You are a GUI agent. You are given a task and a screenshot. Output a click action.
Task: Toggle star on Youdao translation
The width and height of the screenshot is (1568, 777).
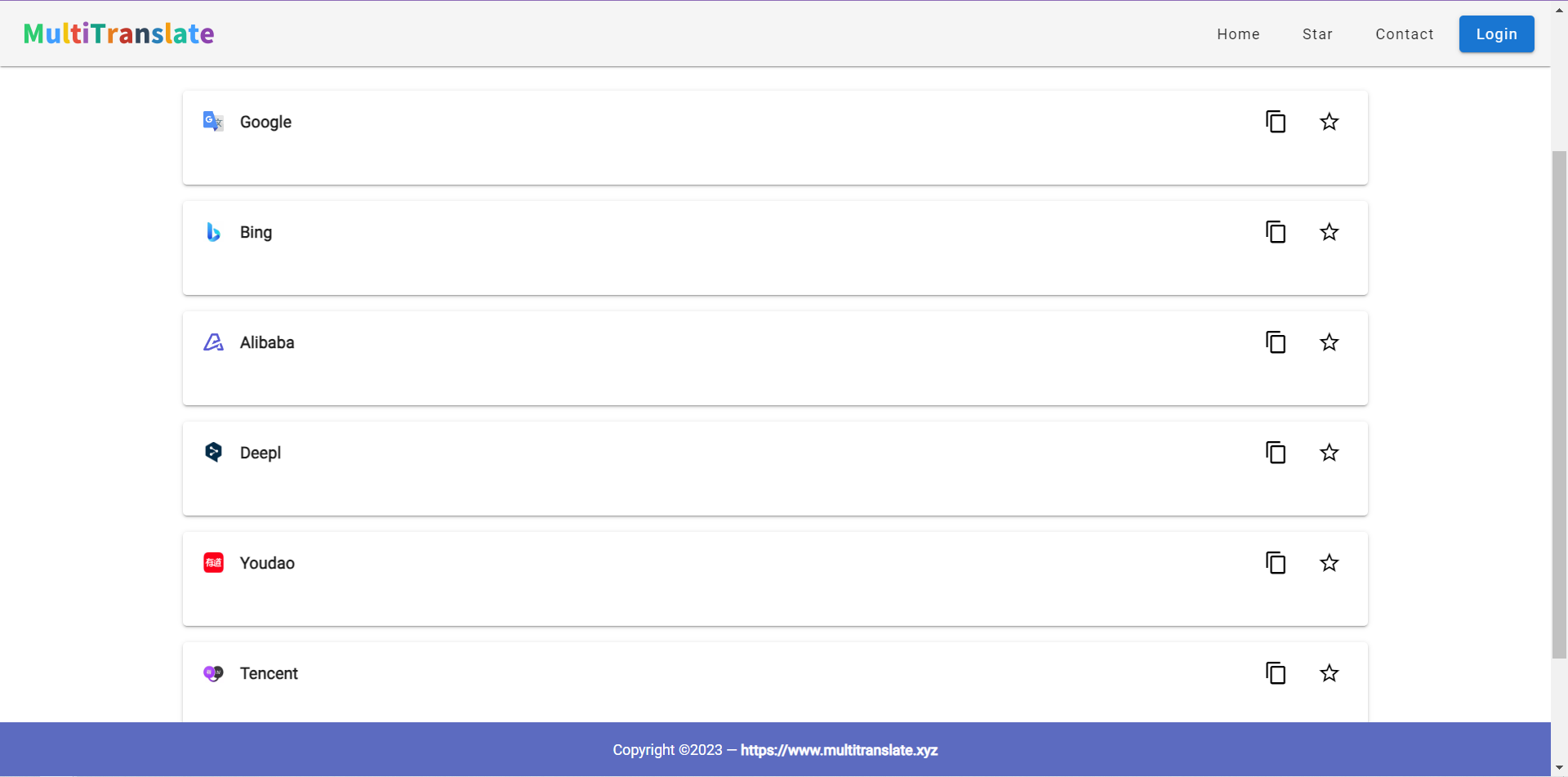(1330, 563)
